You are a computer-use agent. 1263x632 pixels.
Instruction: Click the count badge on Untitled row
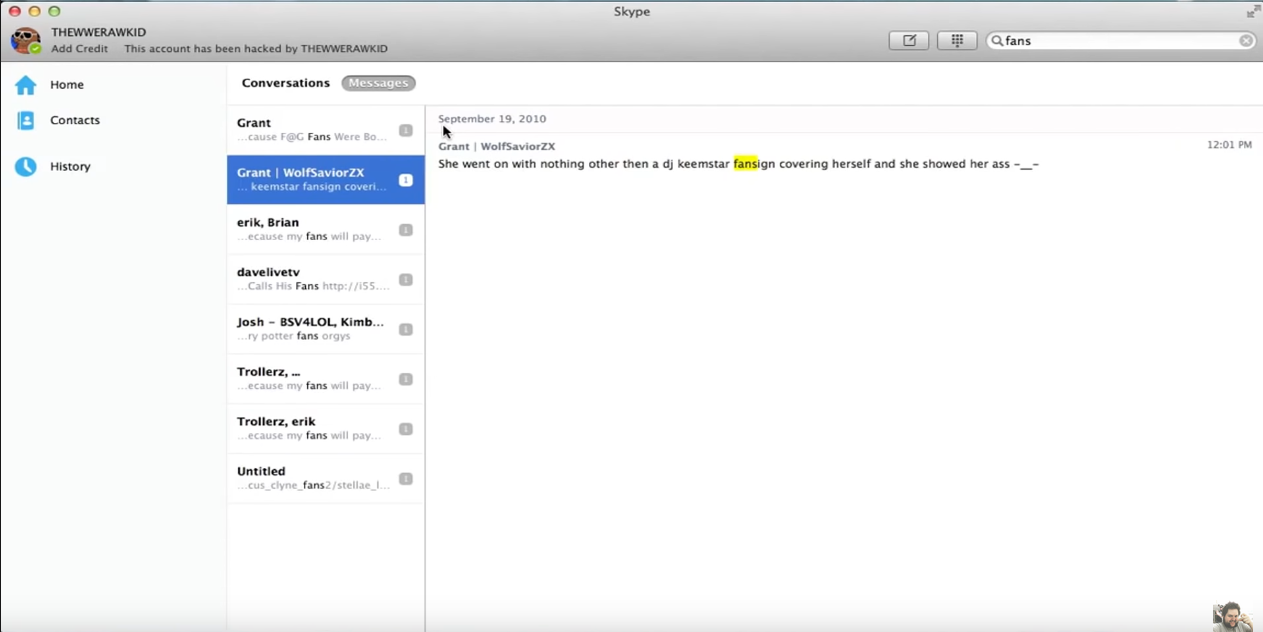(406, 478)
